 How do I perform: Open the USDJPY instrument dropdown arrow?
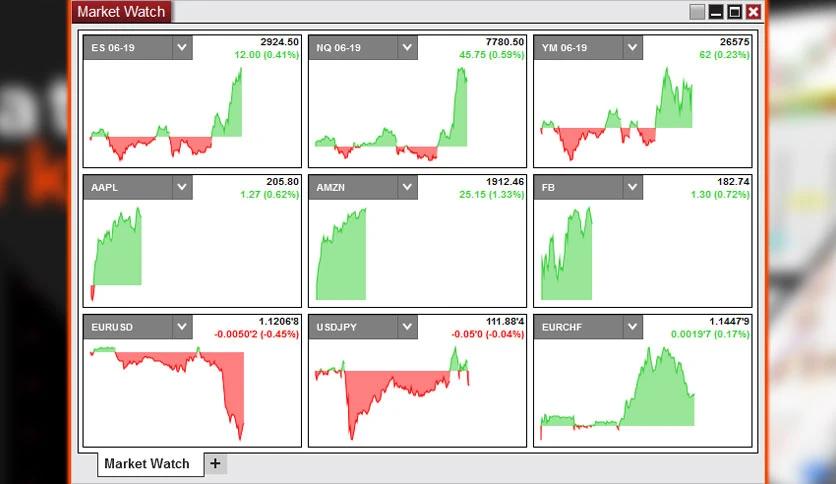[407, 327]
